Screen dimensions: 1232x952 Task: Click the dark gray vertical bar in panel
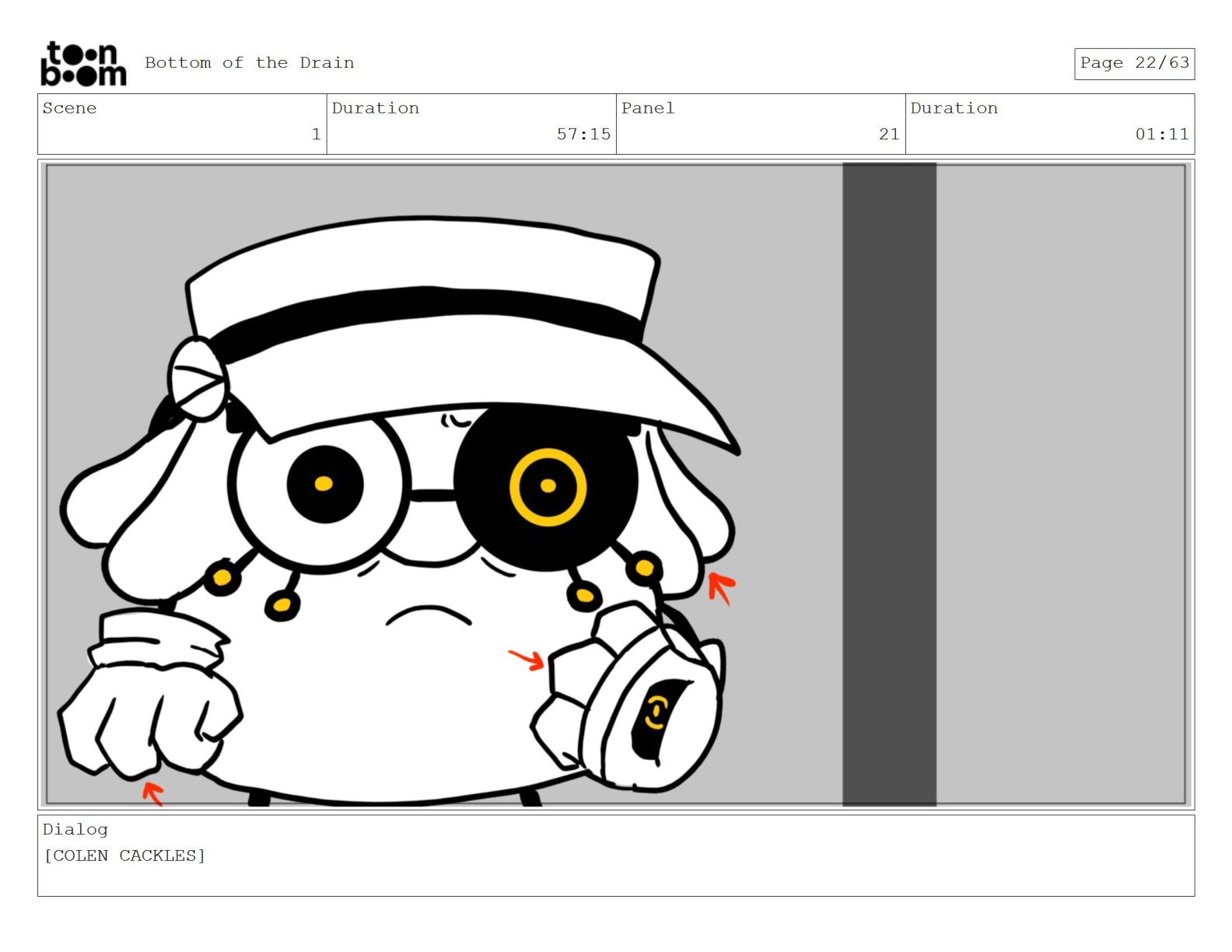coord(889,484)
